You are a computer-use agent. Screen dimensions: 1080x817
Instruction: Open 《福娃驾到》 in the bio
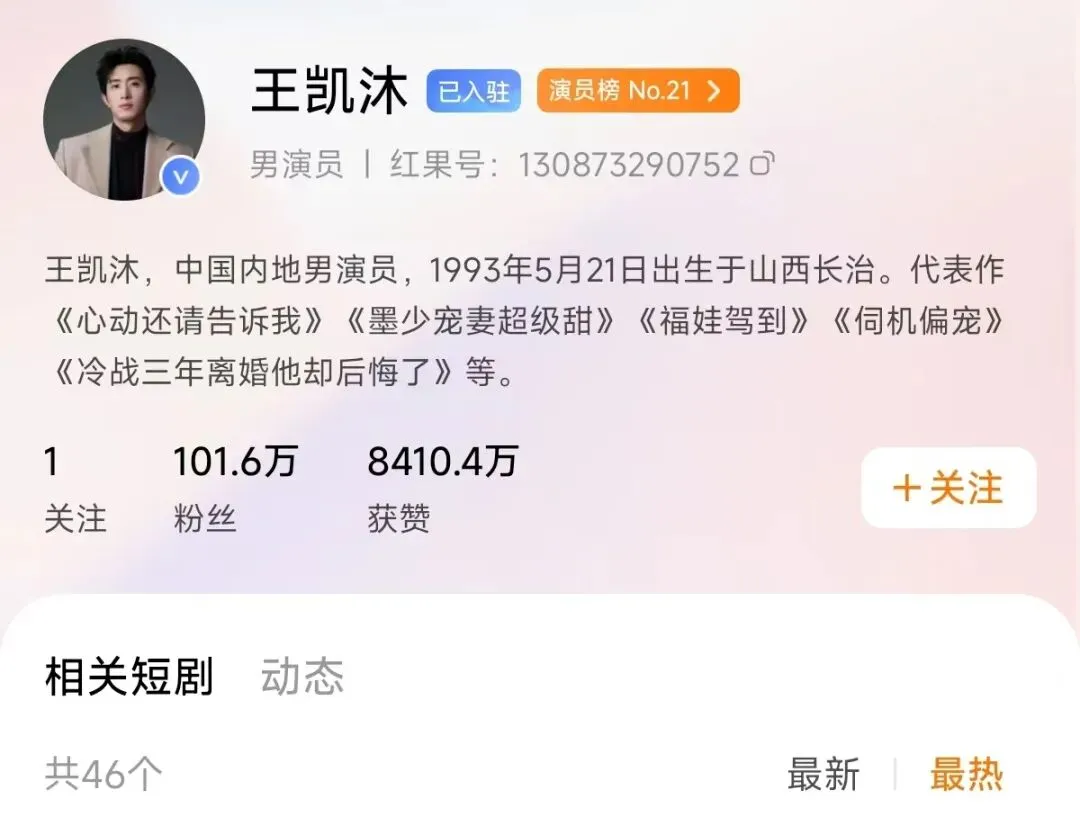(723, 321)
